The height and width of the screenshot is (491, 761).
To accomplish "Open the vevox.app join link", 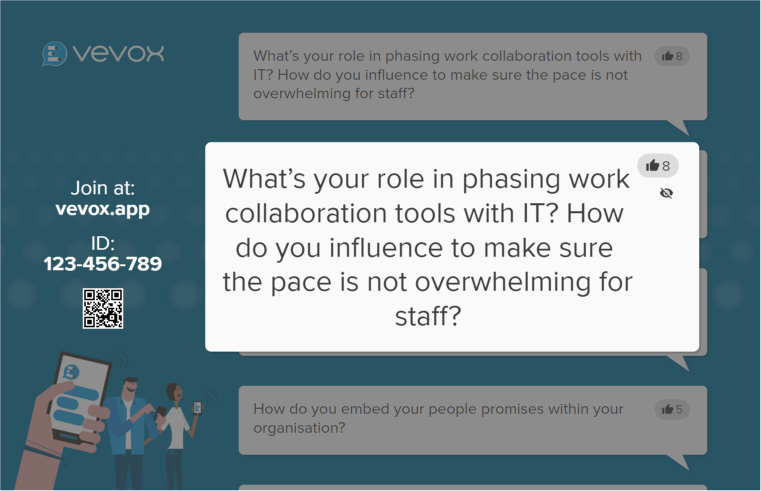I will click(x=103, y=210).
